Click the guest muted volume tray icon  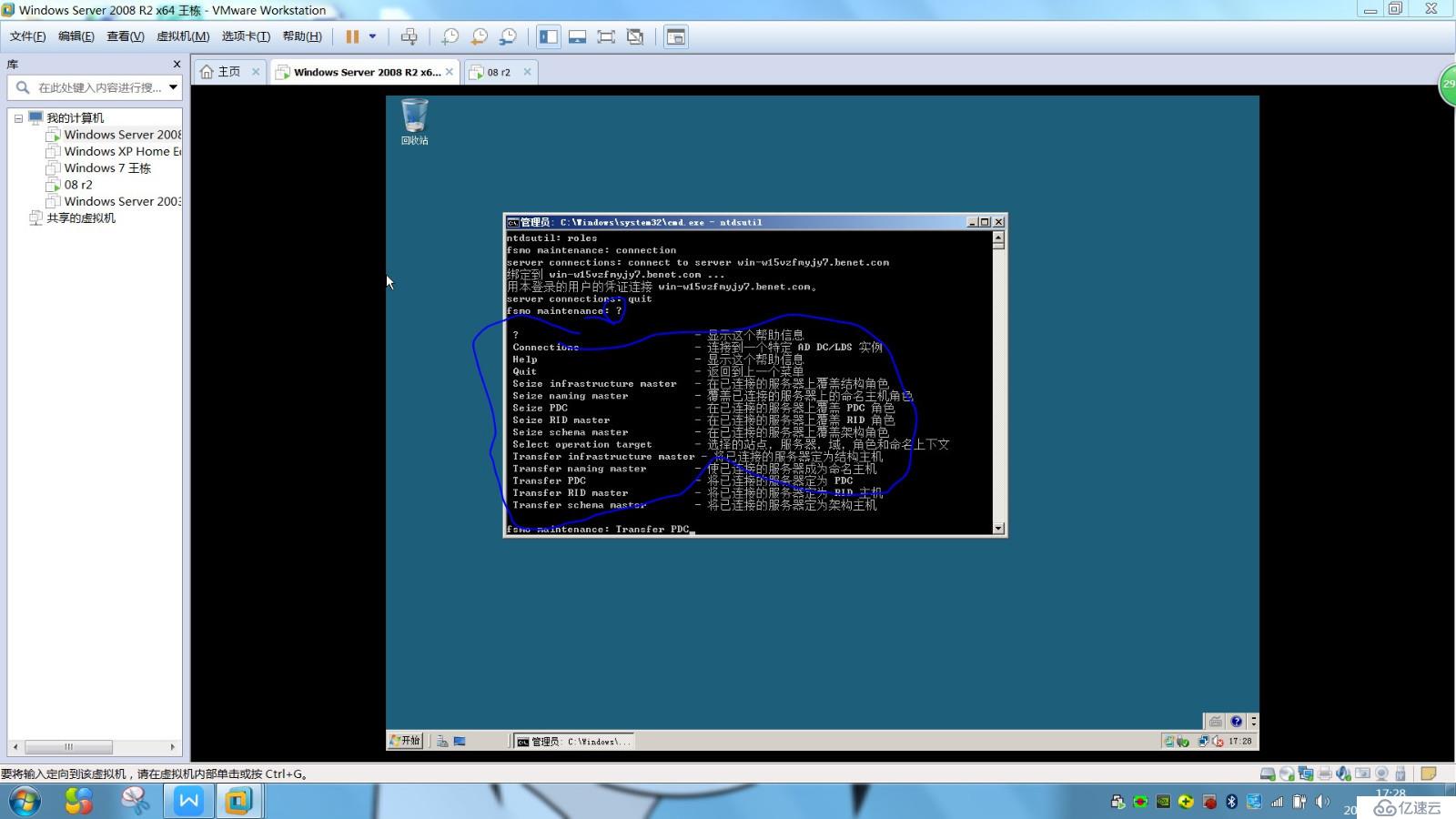tap(1218, 742)
